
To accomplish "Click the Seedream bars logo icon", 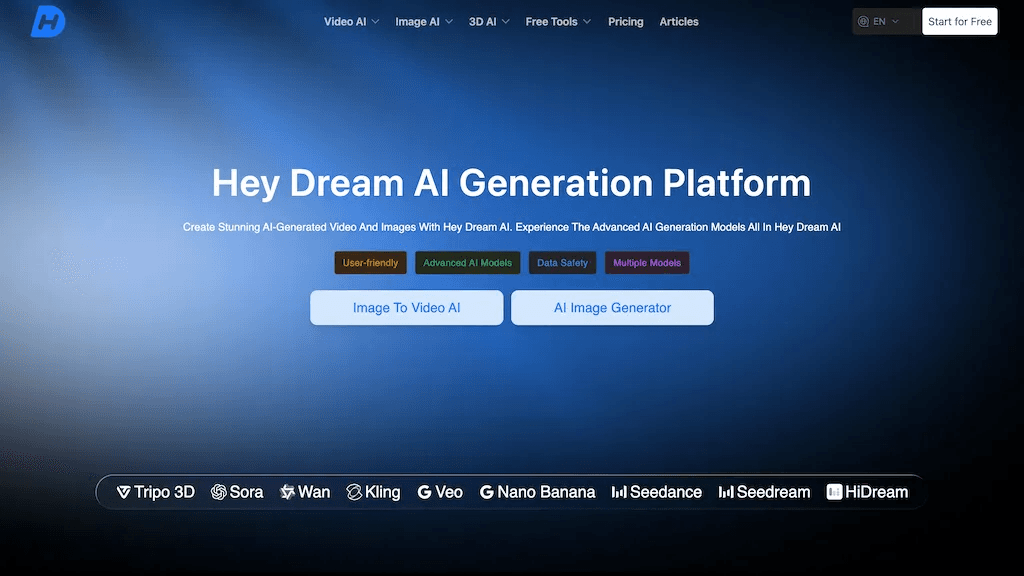I will (726, 492).
